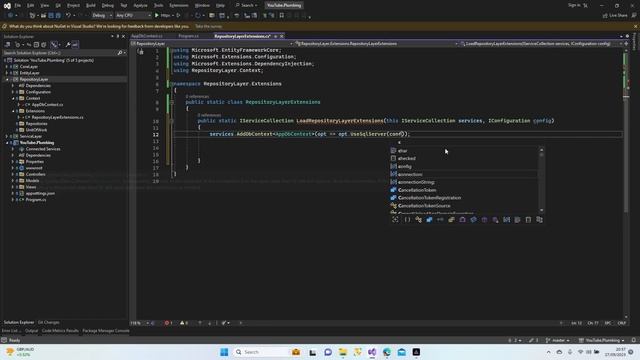640x360 pixels.
Task: Open the Extensions menu
Action: pyautogui.click(x=179, y=5)
